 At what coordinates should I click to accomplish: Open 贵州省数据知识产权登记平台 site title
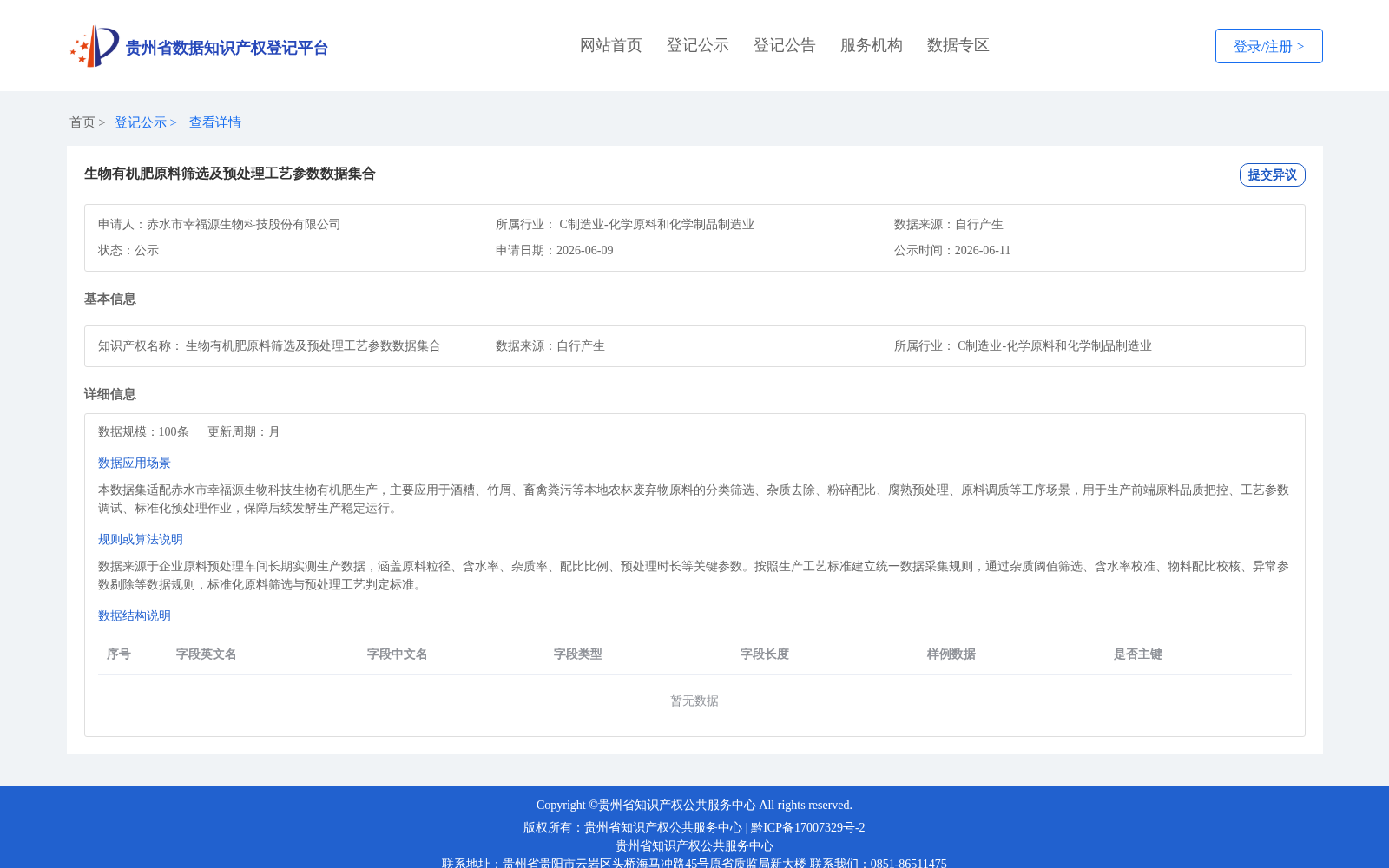coord(227,48)
